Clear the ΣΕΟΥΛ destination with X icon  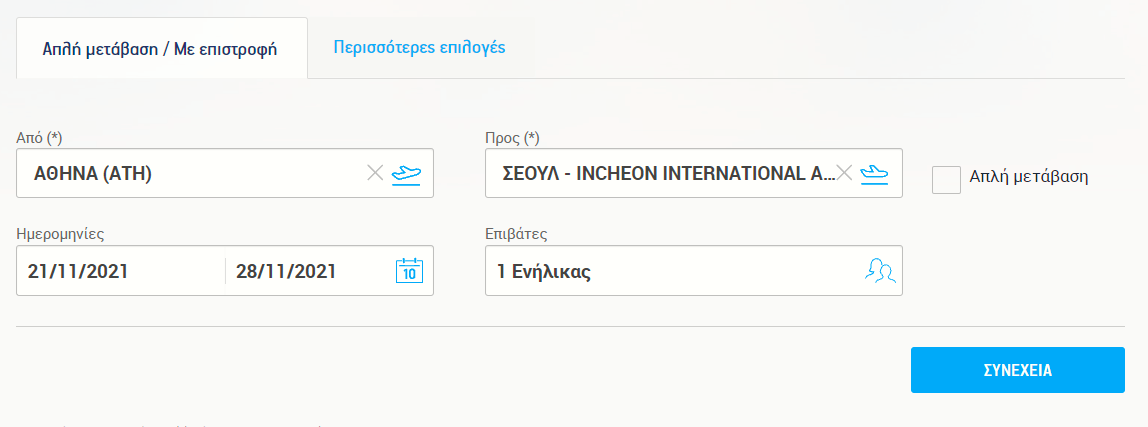point(844,173)
